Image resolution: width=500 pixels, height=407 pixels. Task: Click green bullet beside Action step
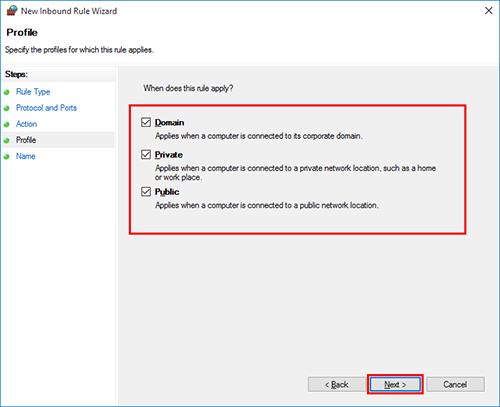tap(7, 124)
